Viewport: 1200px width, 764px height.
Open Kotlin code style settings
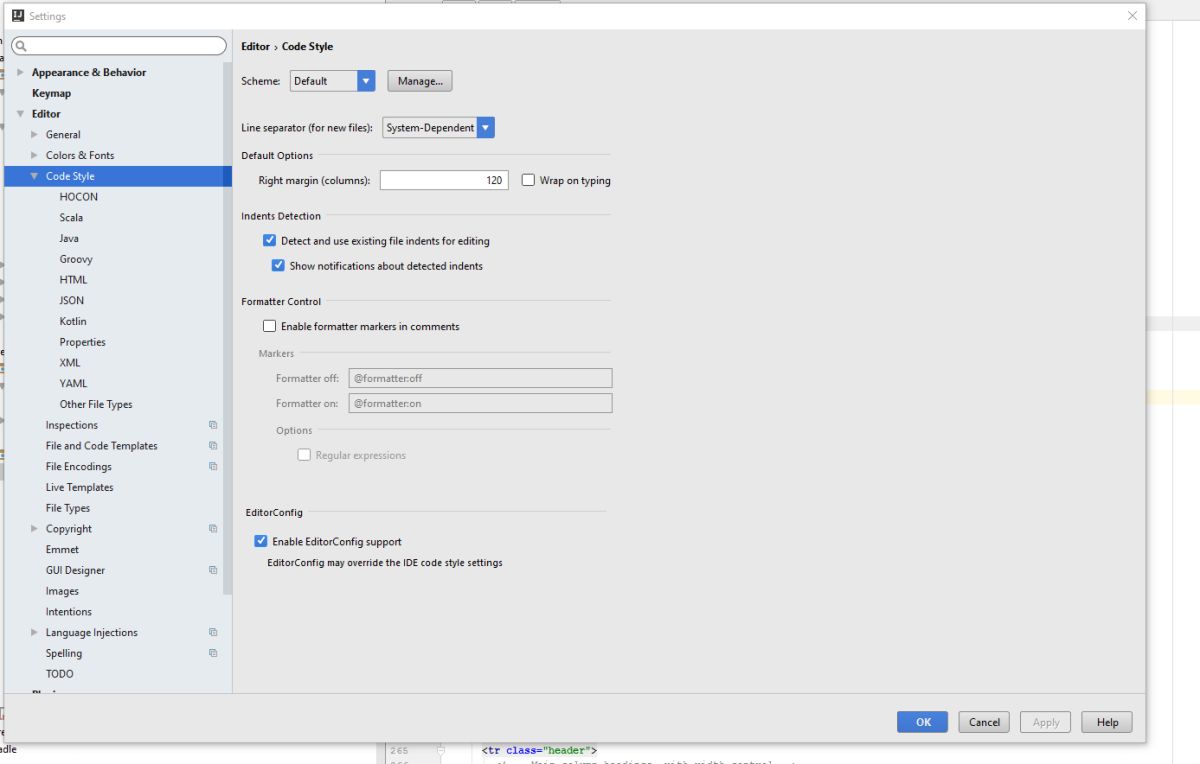(x=73, y=321)
